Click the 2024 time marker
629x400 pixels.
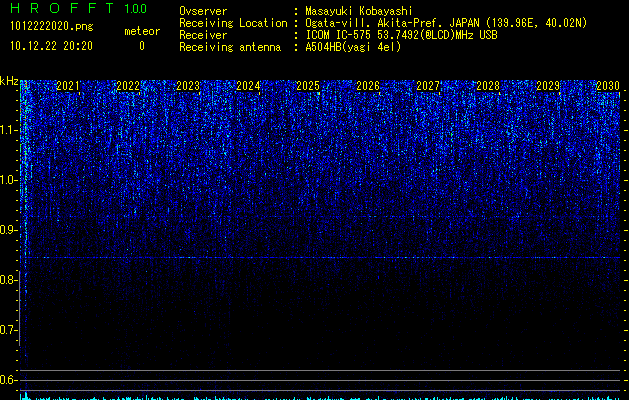(248, 86)
